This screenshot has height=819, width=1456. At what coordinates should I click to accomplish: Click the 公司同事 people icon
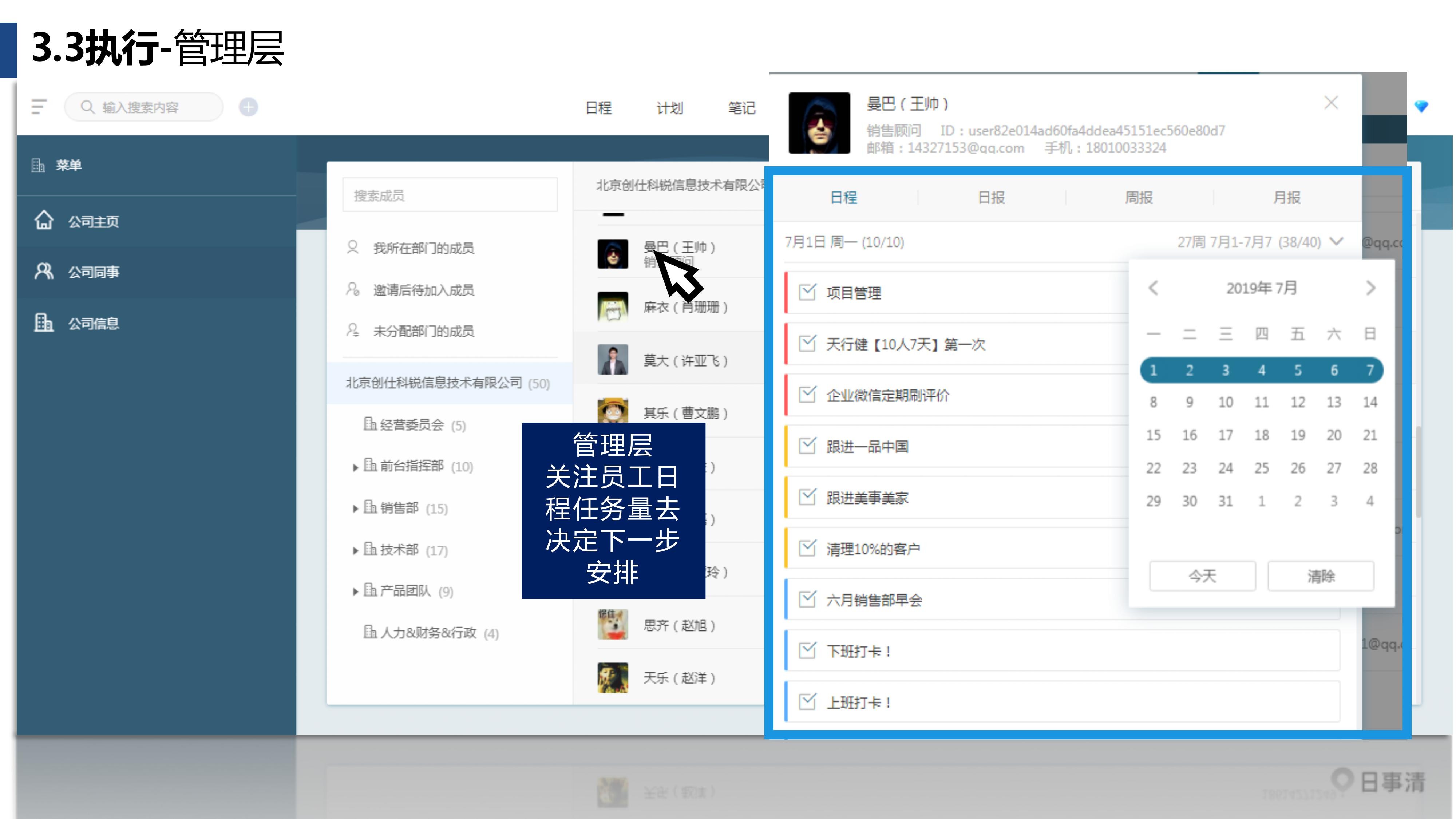click(x=44, y=271)
